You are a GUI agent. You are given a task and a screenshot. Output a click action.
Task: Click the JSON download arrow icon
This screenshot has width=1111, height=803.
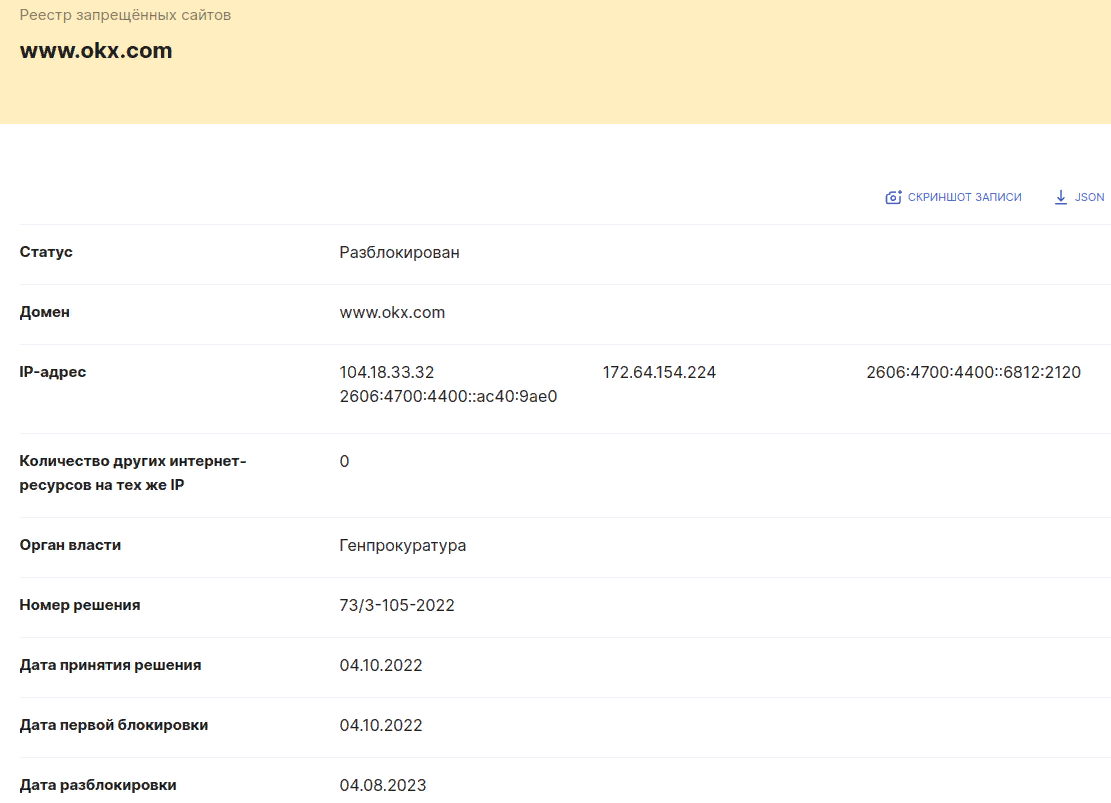click(x=1061, y=197)
